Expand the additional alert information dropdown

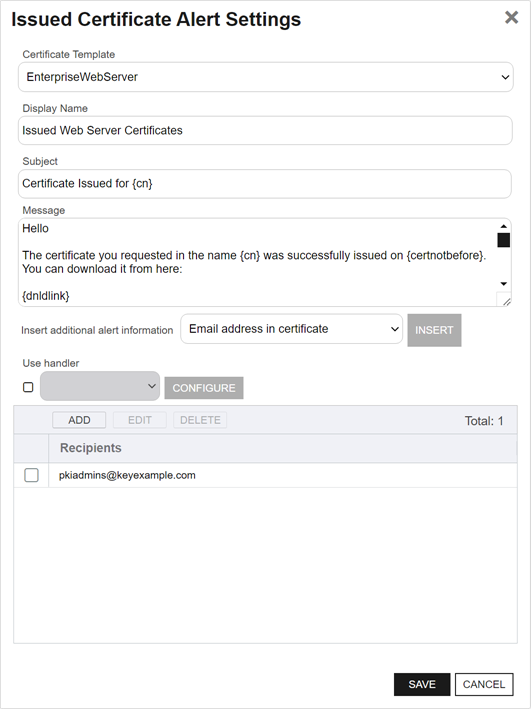pos(291,329)
